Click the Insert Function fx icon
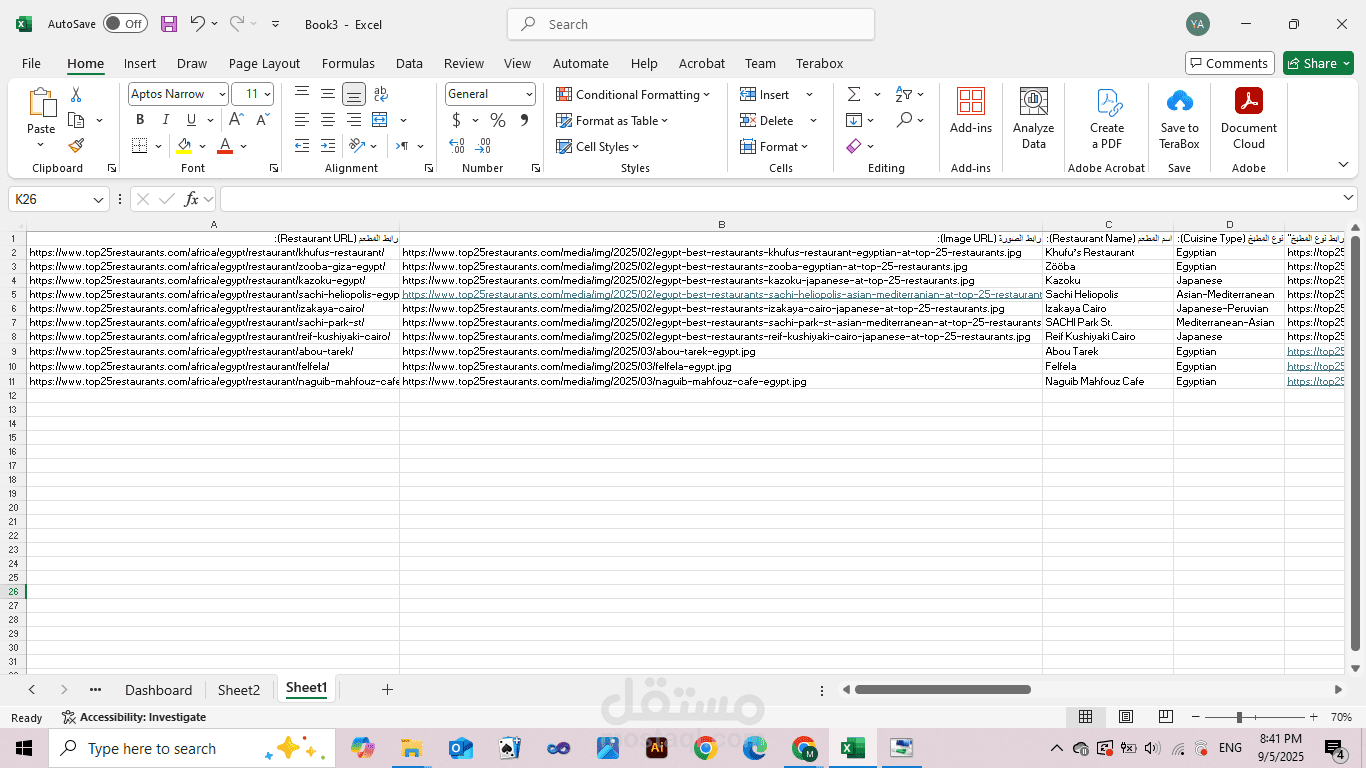Screen dimensions: 1366x768 pyautogui.click(x=192, y=199)
